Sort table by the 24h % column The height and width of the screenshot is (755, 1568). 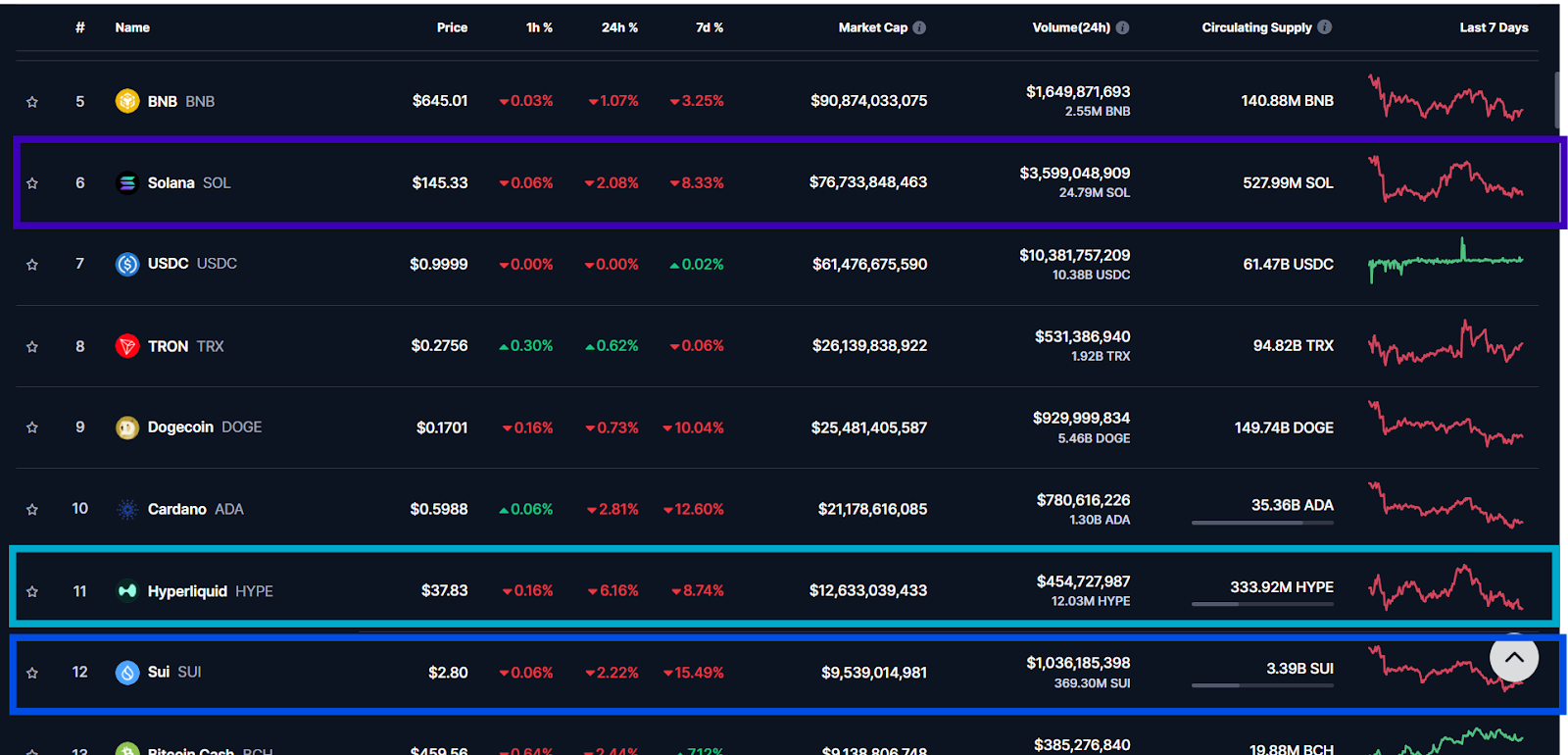pos(619,27)
